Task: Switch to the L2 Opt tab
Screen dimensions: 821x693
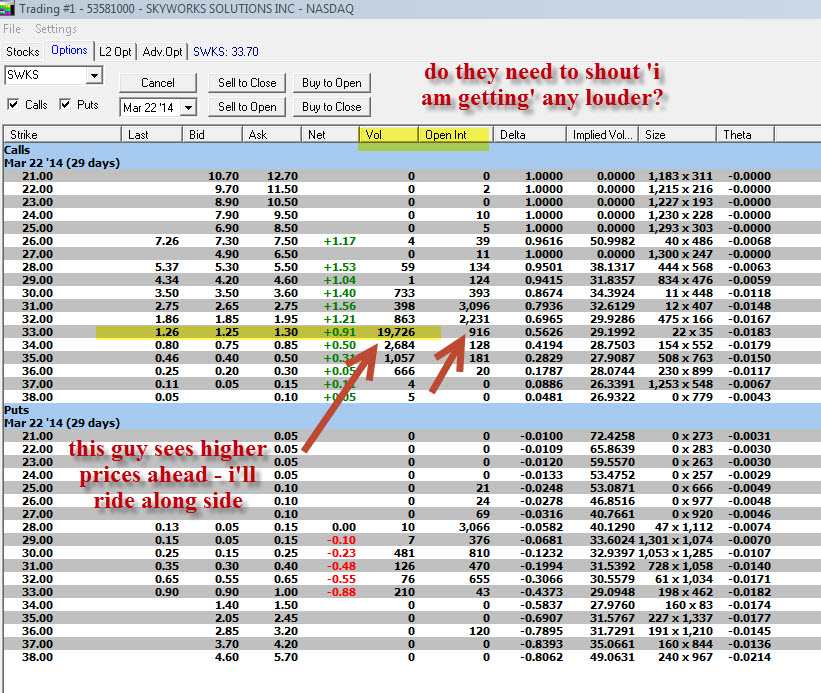Action: 115,51
